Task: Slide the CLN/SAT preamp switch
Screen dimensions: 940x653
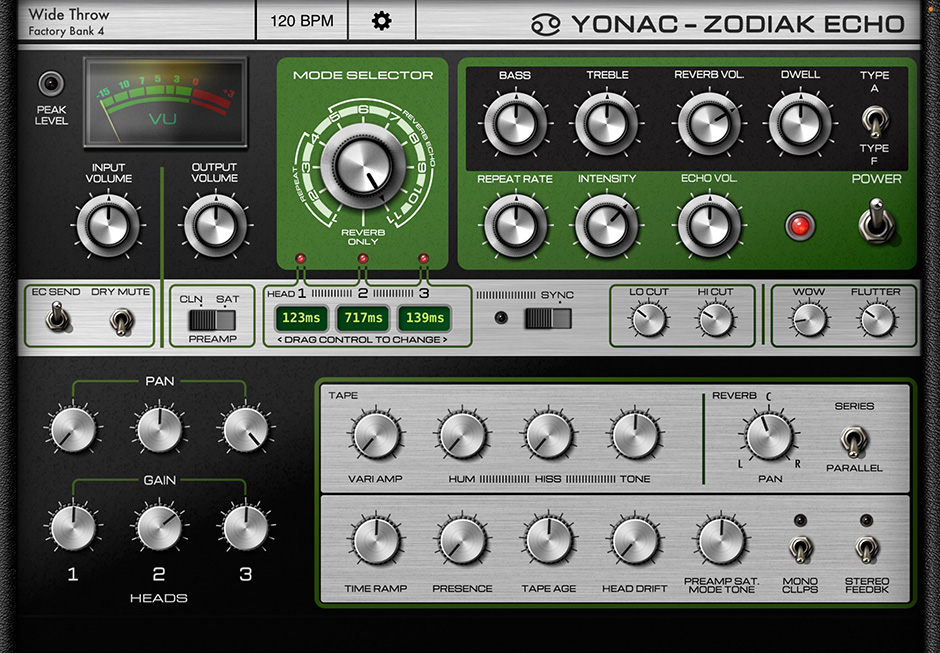Action: click(212, 320)
